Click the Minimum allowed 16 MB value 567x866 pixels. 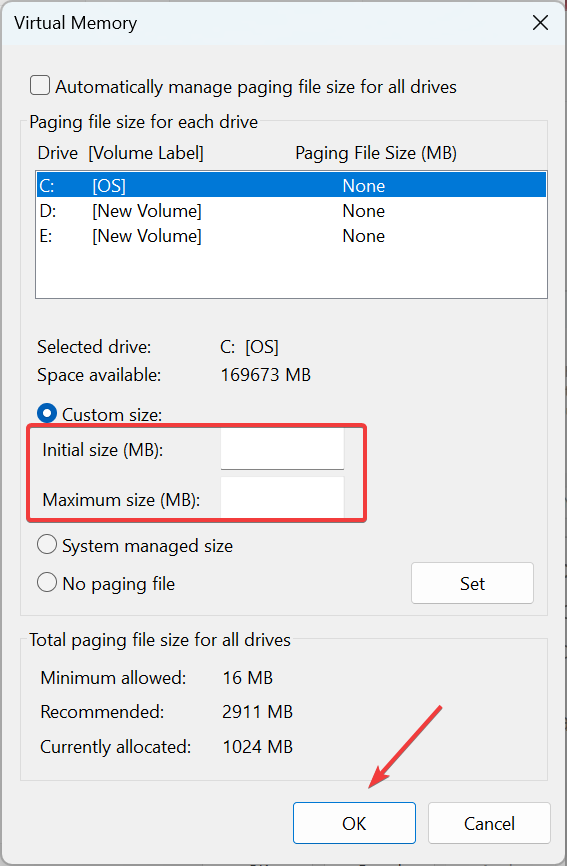point(248,678)
